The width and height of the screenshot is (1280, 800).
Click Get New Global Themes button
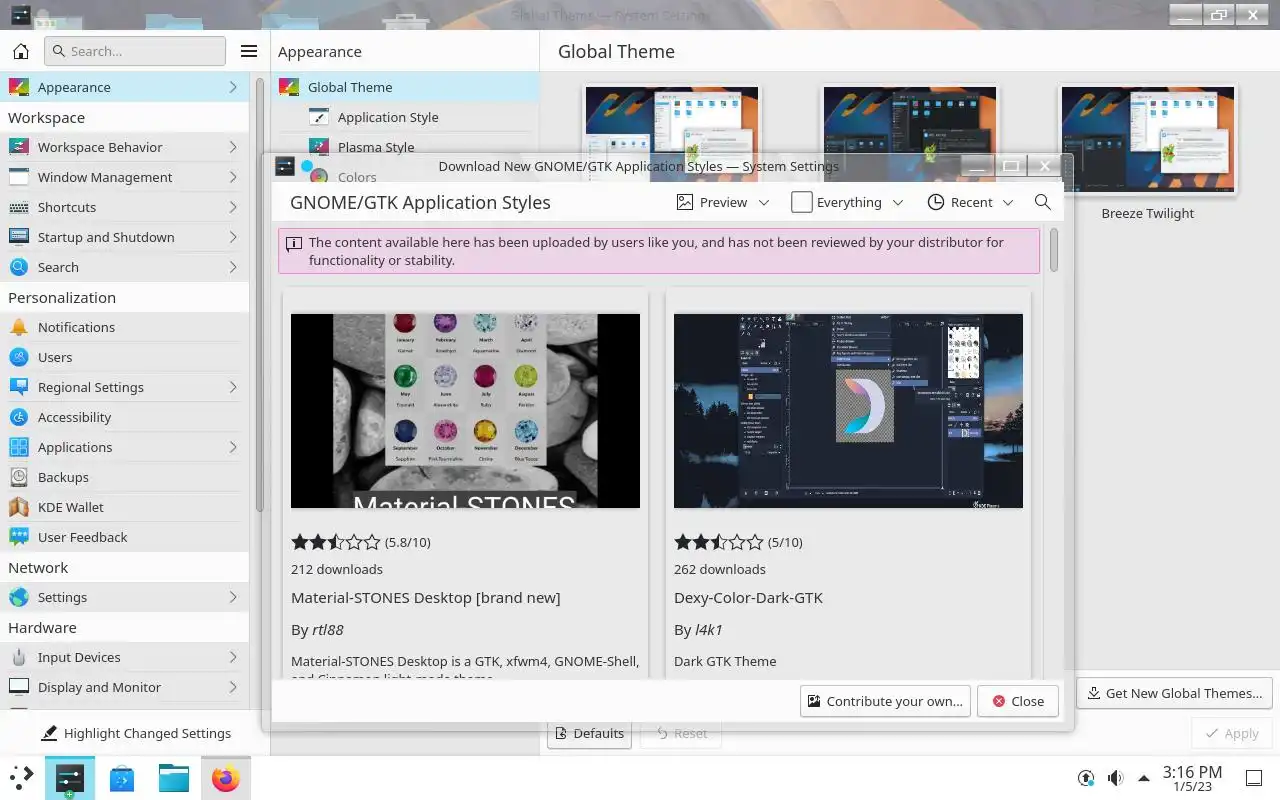point(1174,693)
